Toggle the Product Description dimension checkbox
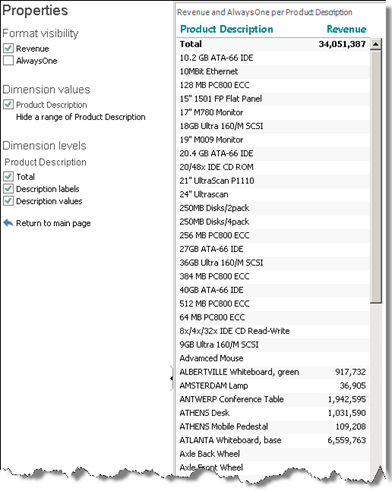The image size is (392, 491). [8, 104]
